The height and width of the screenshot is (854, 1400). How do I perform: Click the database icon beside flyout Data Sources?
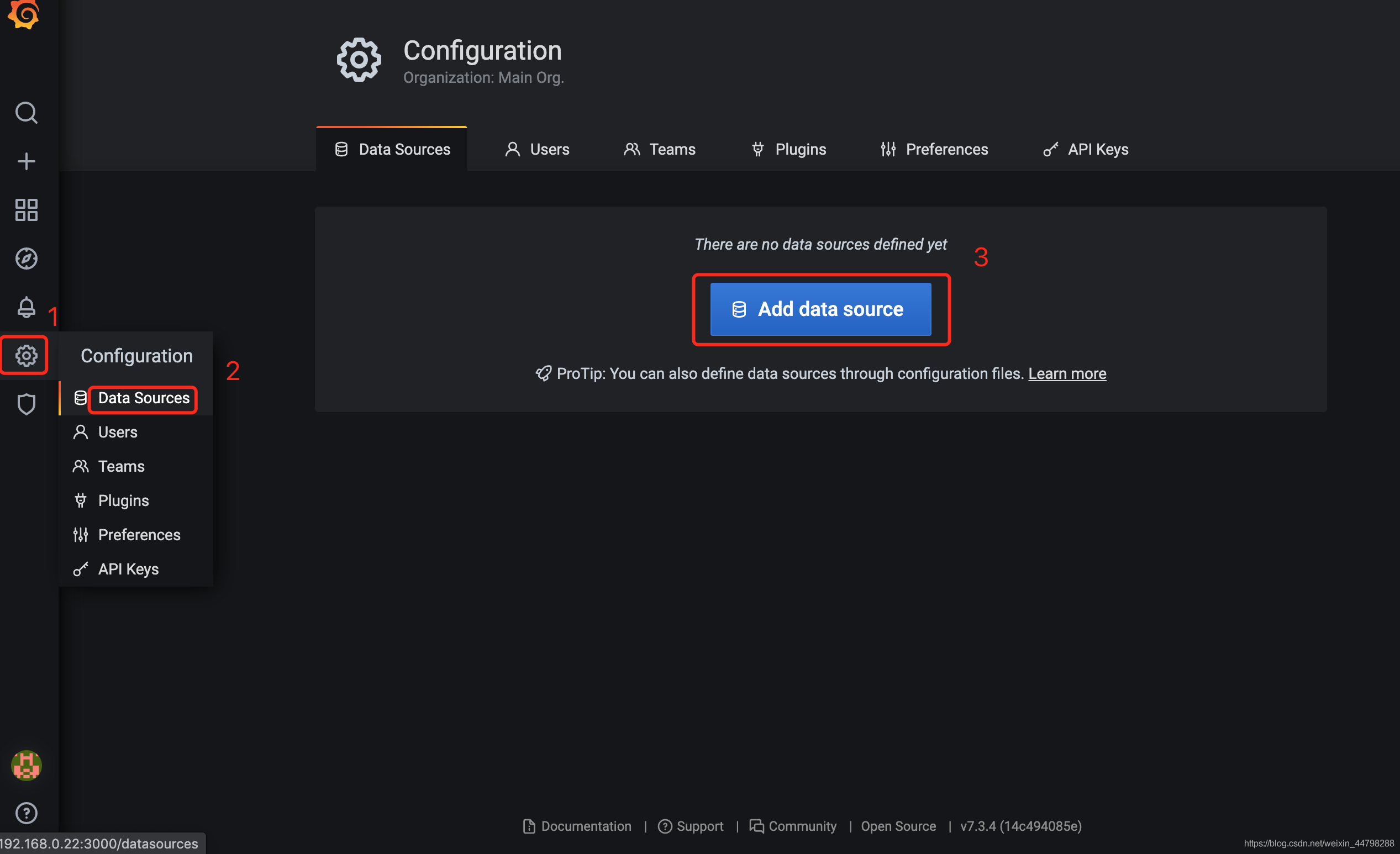click(81, 398)
